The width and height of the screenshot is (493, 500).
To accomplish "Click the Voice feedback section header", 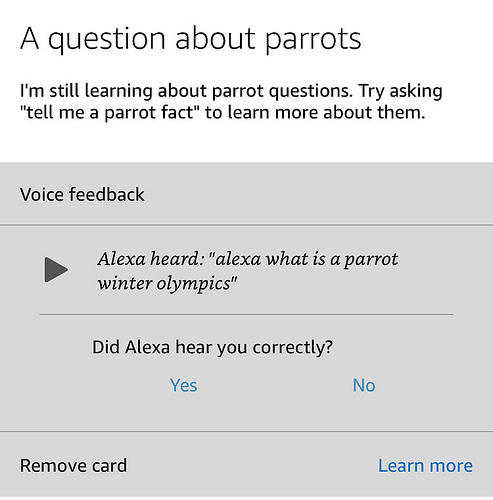I will (82, 194).
